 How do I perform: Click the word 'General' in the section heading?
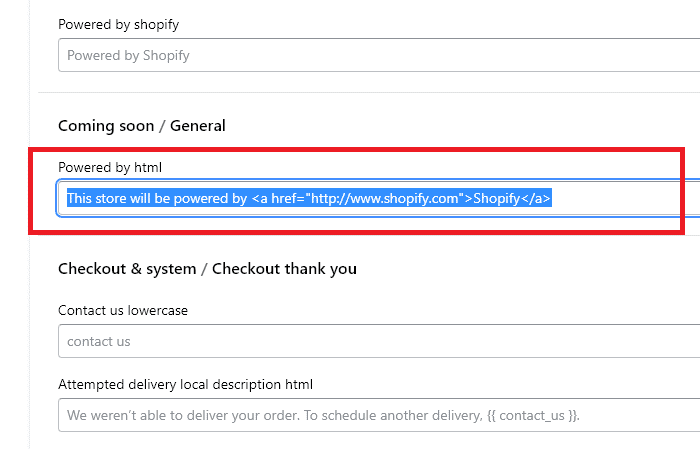click(x=198, y=126)
